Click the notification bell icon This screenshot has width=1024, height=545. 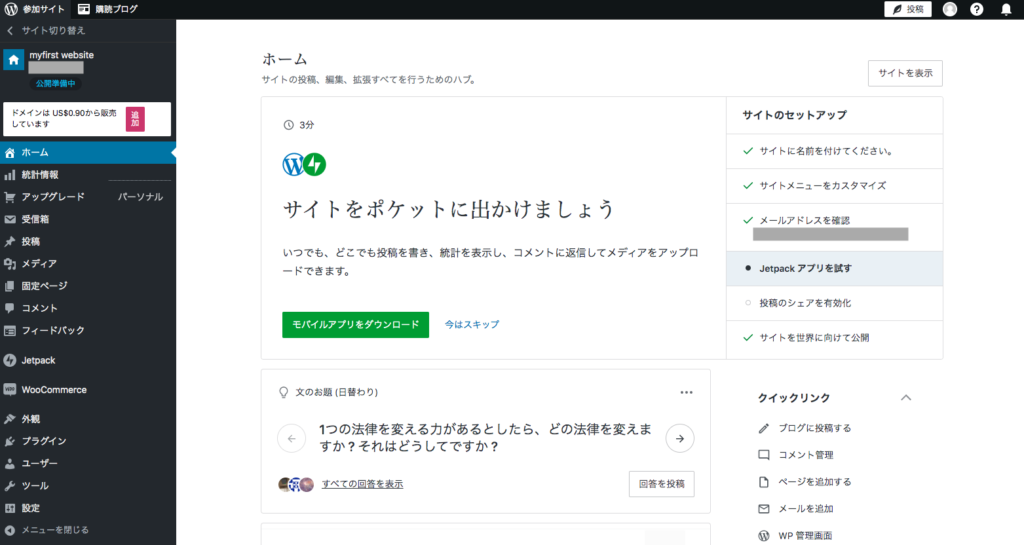(x=1006, y=9)
